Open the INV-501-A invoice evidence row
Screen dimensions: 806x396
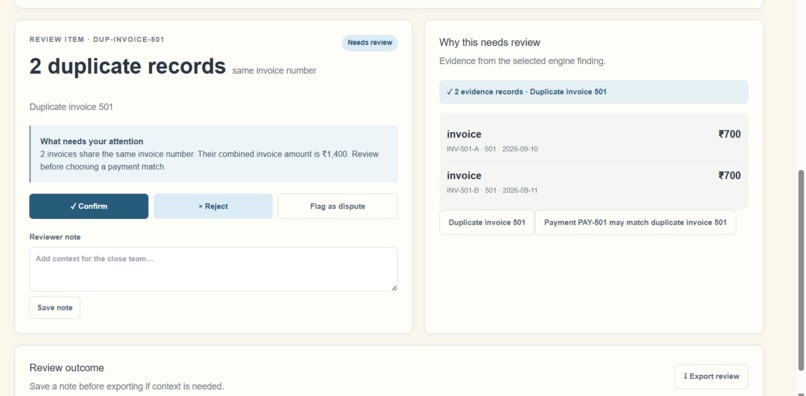[594, 141]
